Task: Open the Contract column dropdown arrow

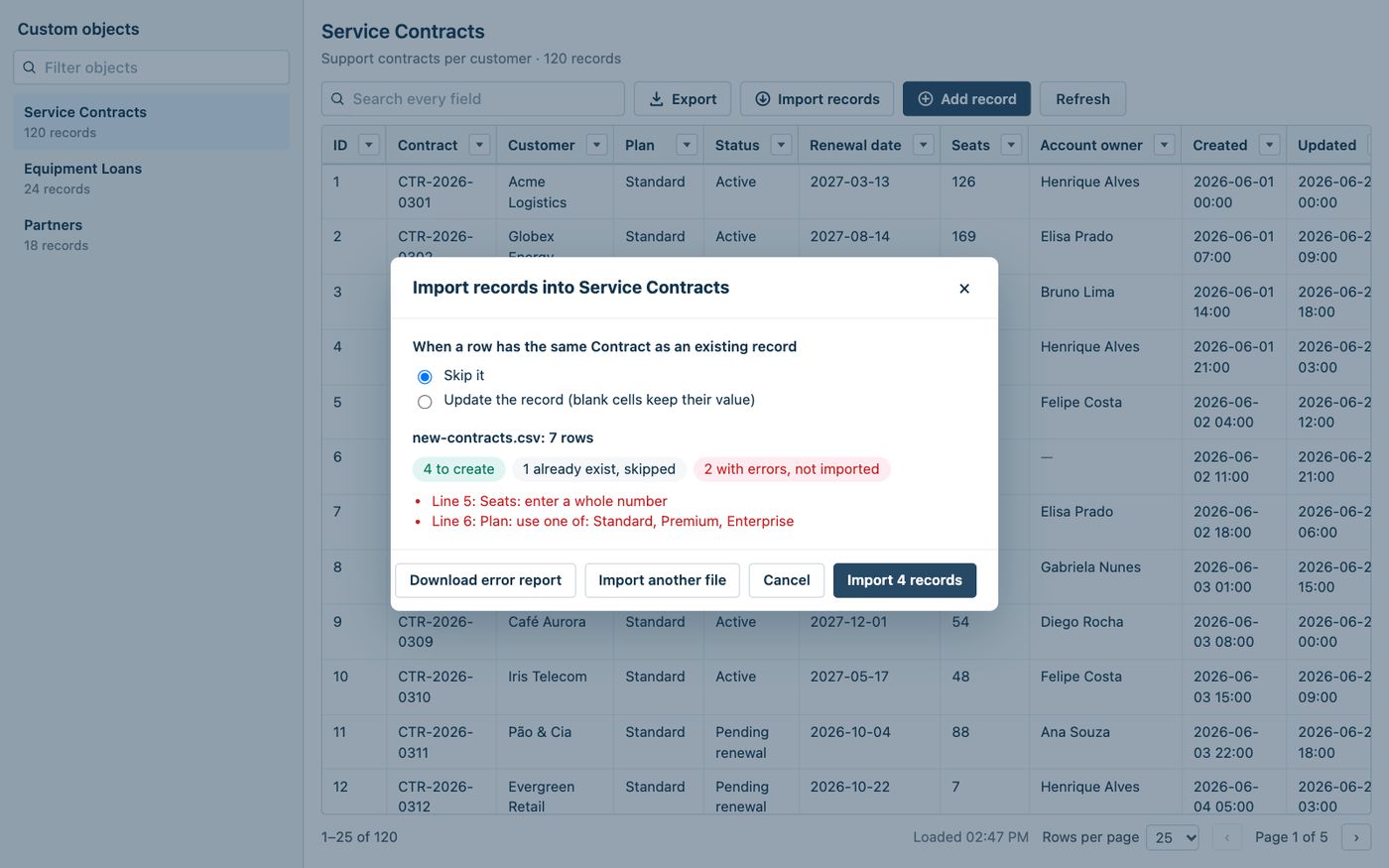Action: 479,145
